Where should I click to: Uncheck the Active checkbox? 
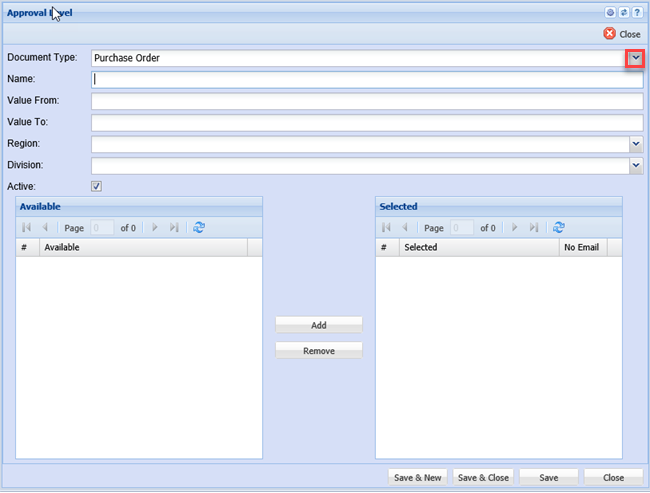click(x=97, y=186)
